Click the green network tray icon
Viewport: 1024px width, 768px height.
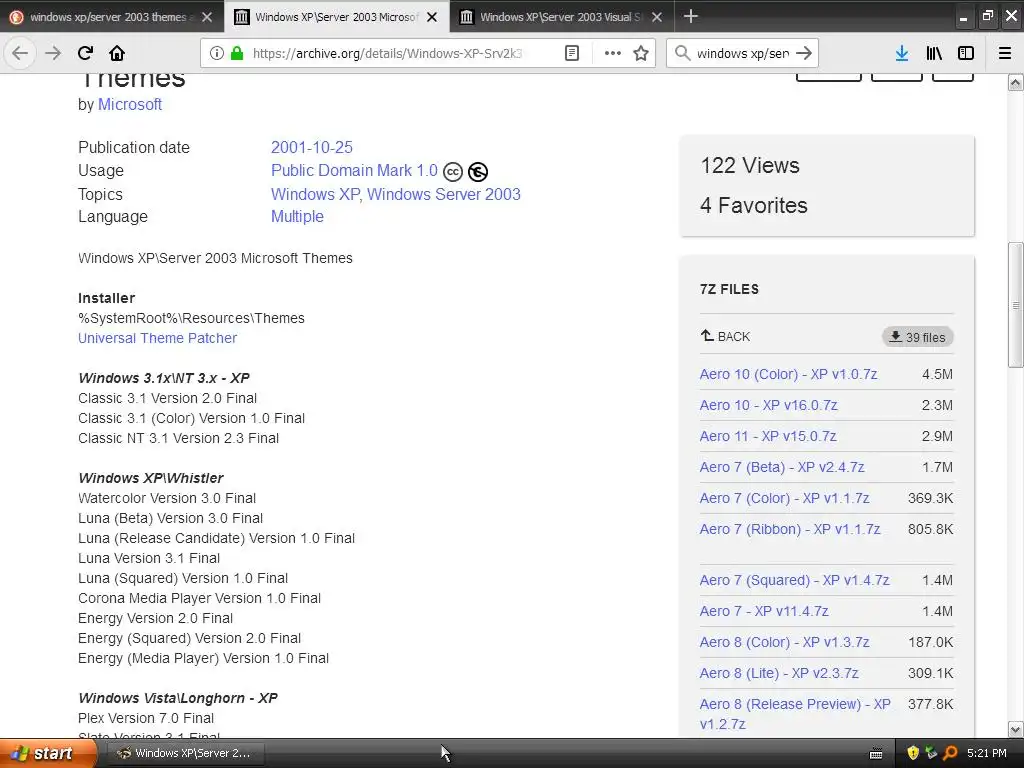931,753
